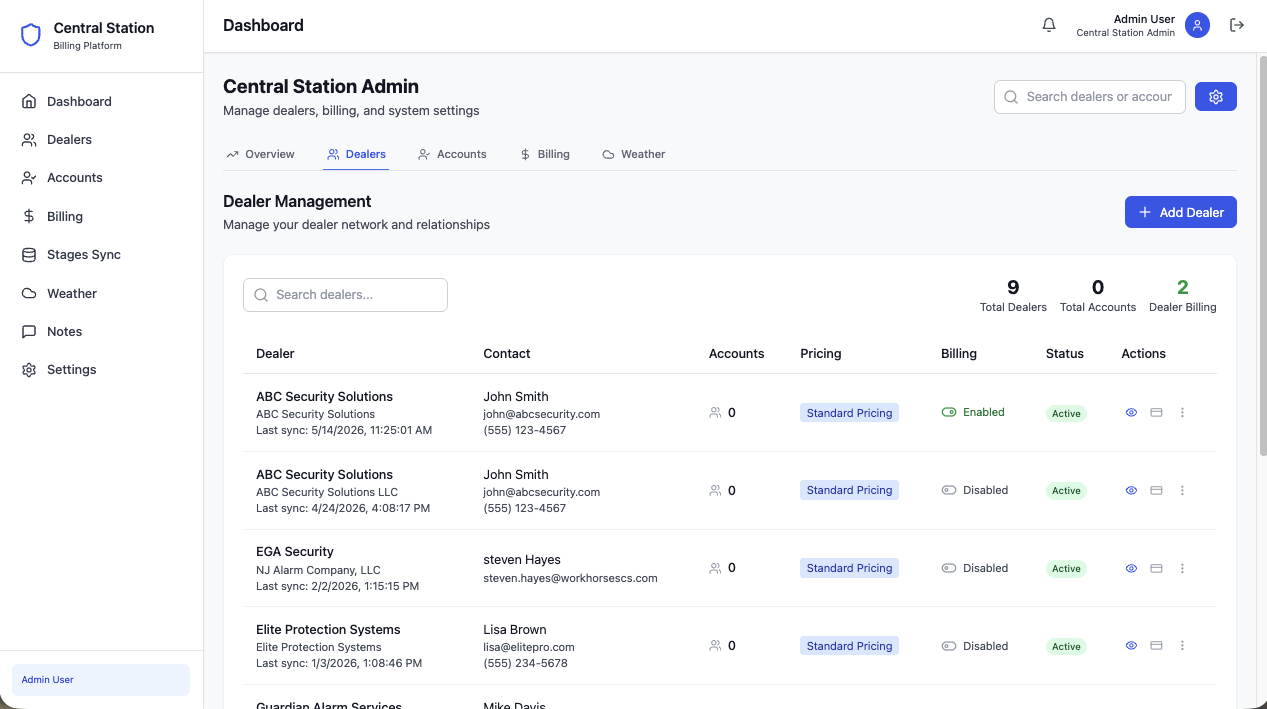The image size is (1267, 709).
Task: Focus the Search dealers field in table
Action: 345,295
